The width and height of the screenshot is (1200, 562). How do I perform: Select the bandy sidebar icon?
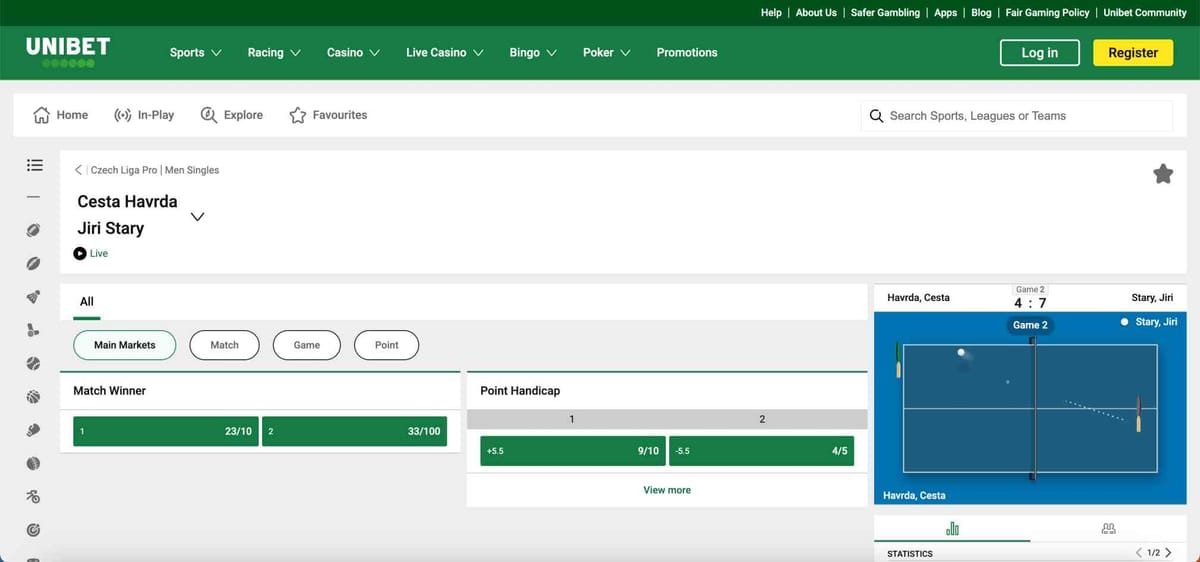coord(34,330)
